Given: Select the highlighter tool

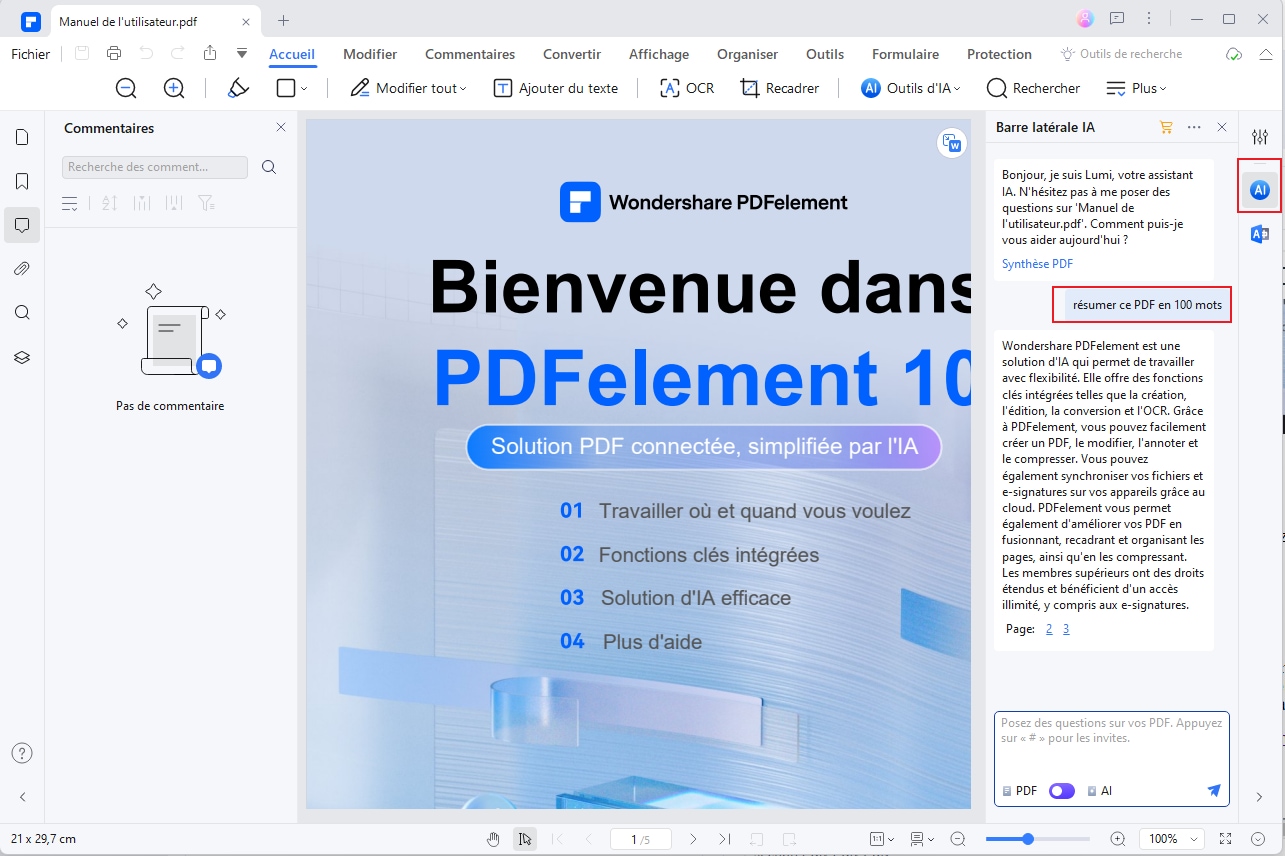Looking at the screenshot, I should 238,88.
